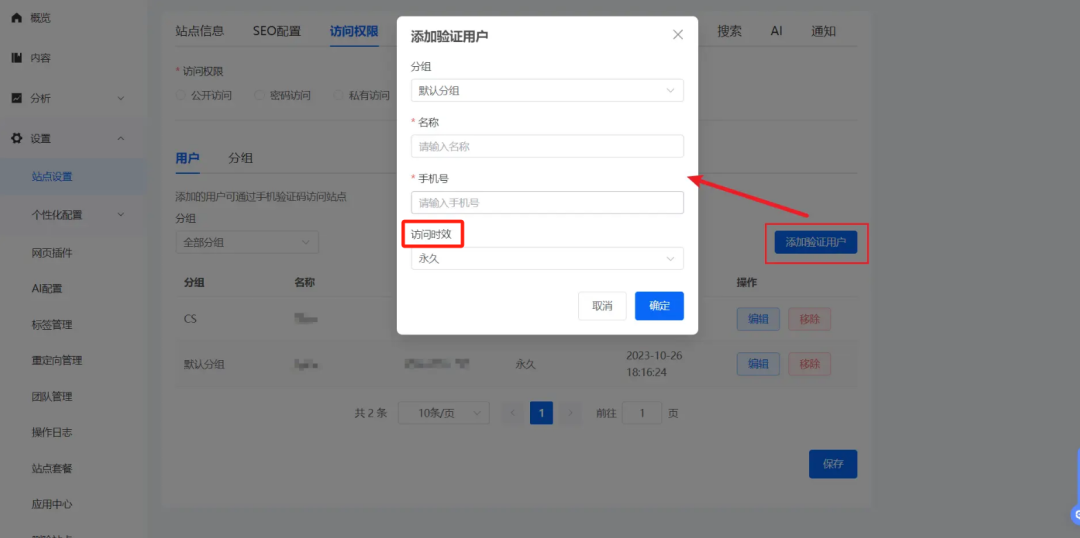
Task: Click 编辑 for CS row
Action: pyautogui.click(x=758, y=319)
